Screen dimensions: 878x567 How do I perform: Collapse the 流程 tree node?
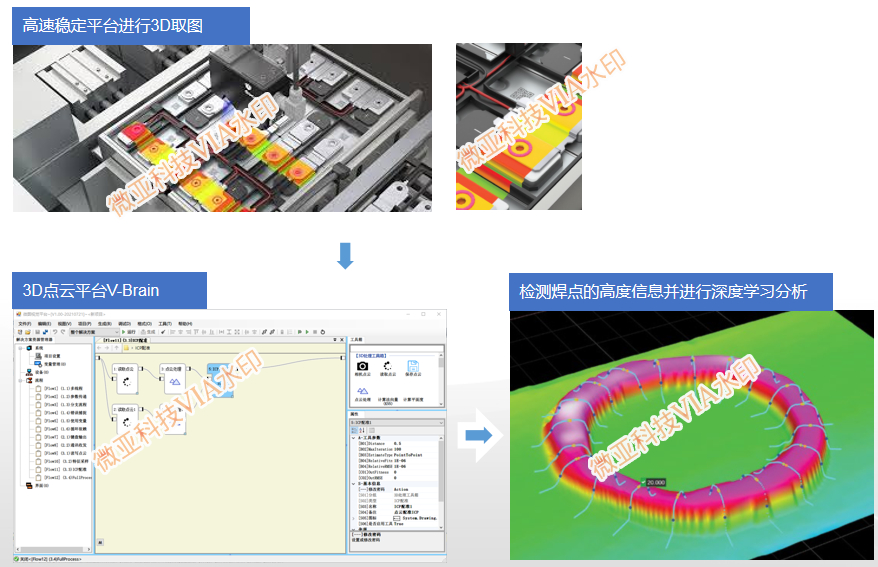point(20,380)
